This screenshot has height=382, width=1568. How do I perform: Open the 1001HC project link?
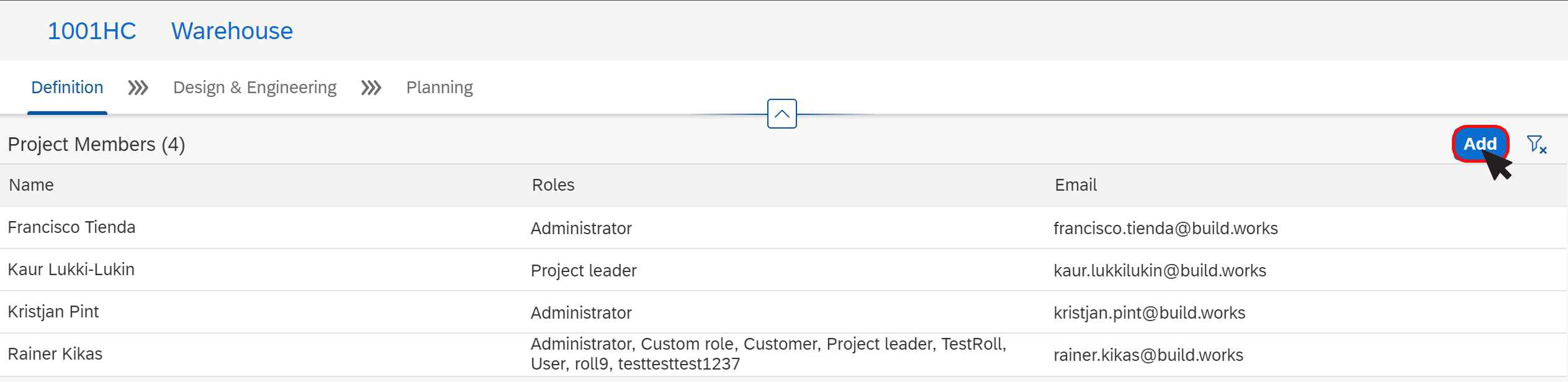point(92,31)
